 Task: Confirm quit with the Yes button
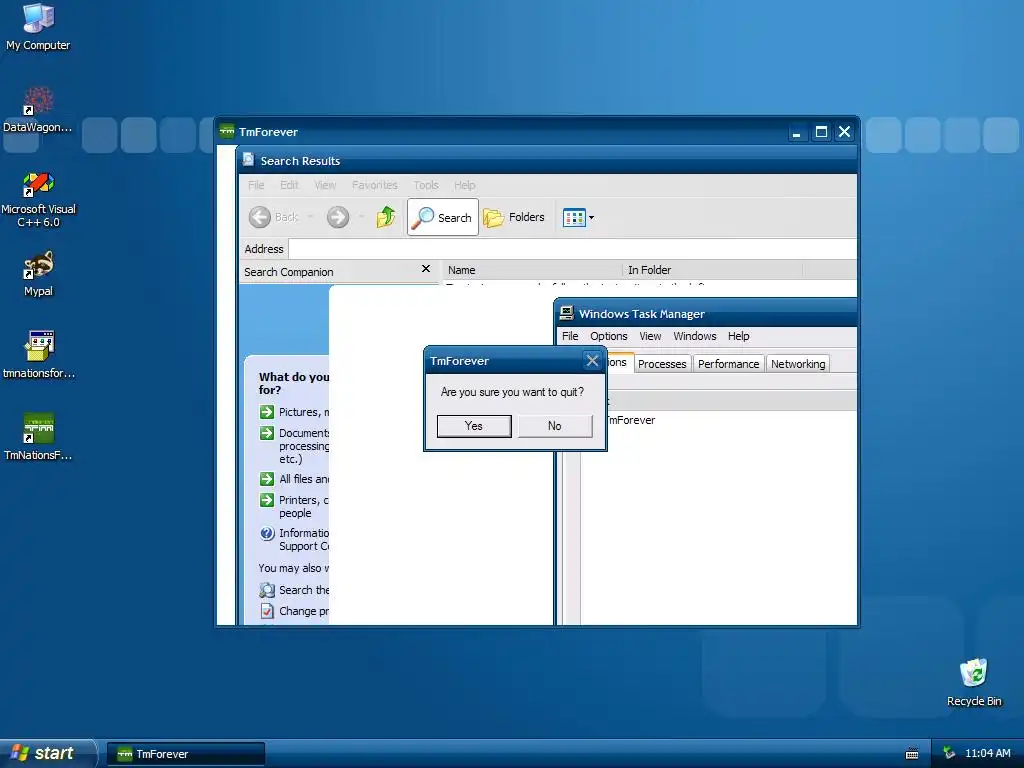pyautogui.click(x=474, y=426)
